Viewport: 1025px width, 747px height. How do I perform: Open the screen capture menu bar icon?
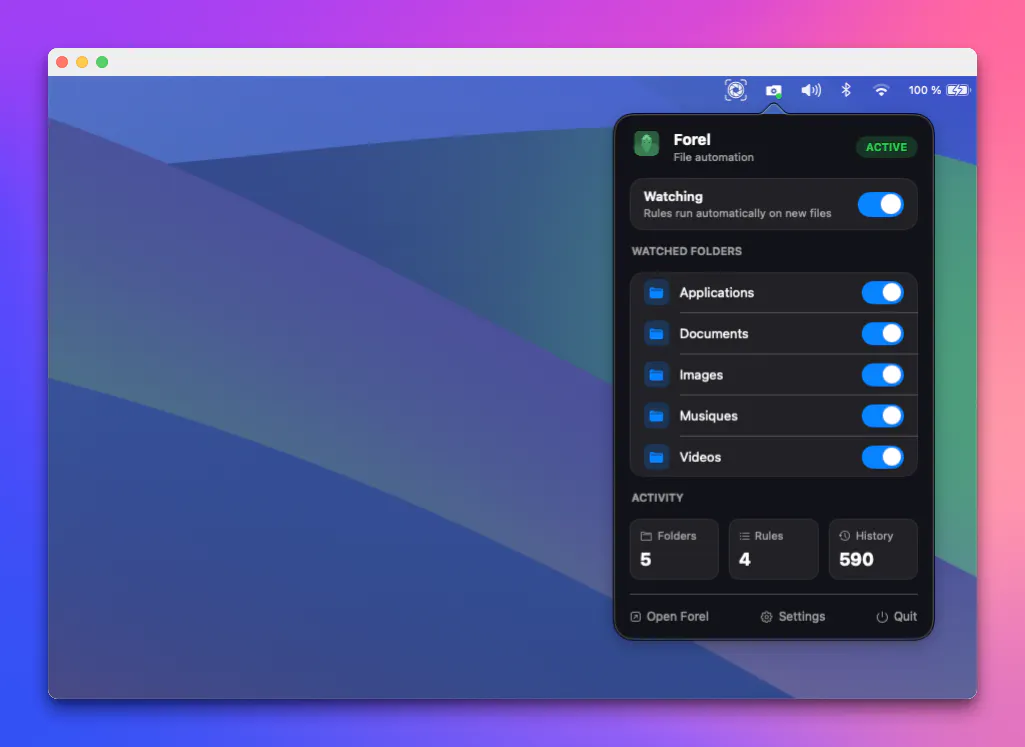point(736,90)
